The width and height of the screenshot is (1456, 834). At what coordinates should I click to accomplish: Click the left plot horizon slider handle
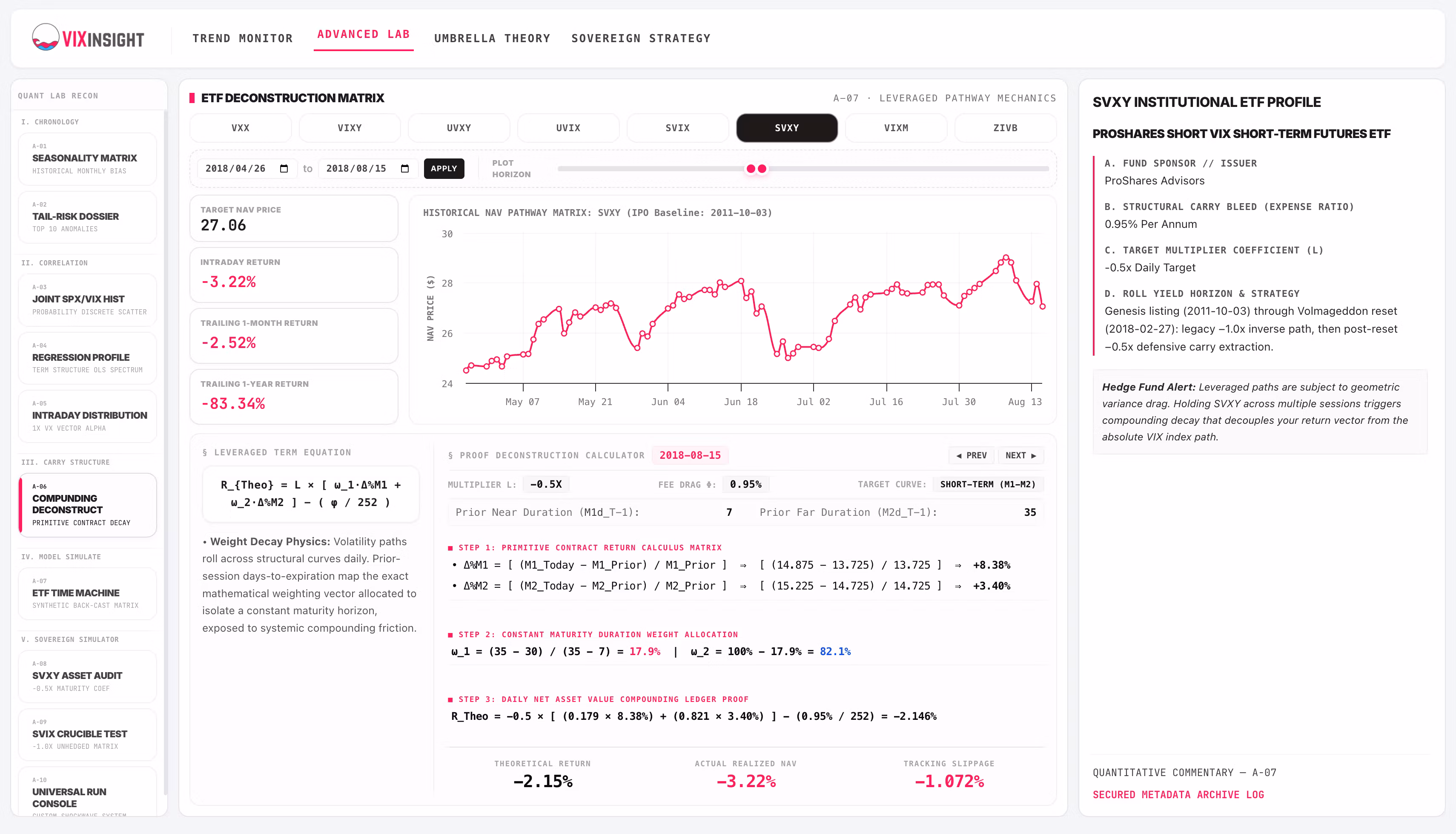751,169
